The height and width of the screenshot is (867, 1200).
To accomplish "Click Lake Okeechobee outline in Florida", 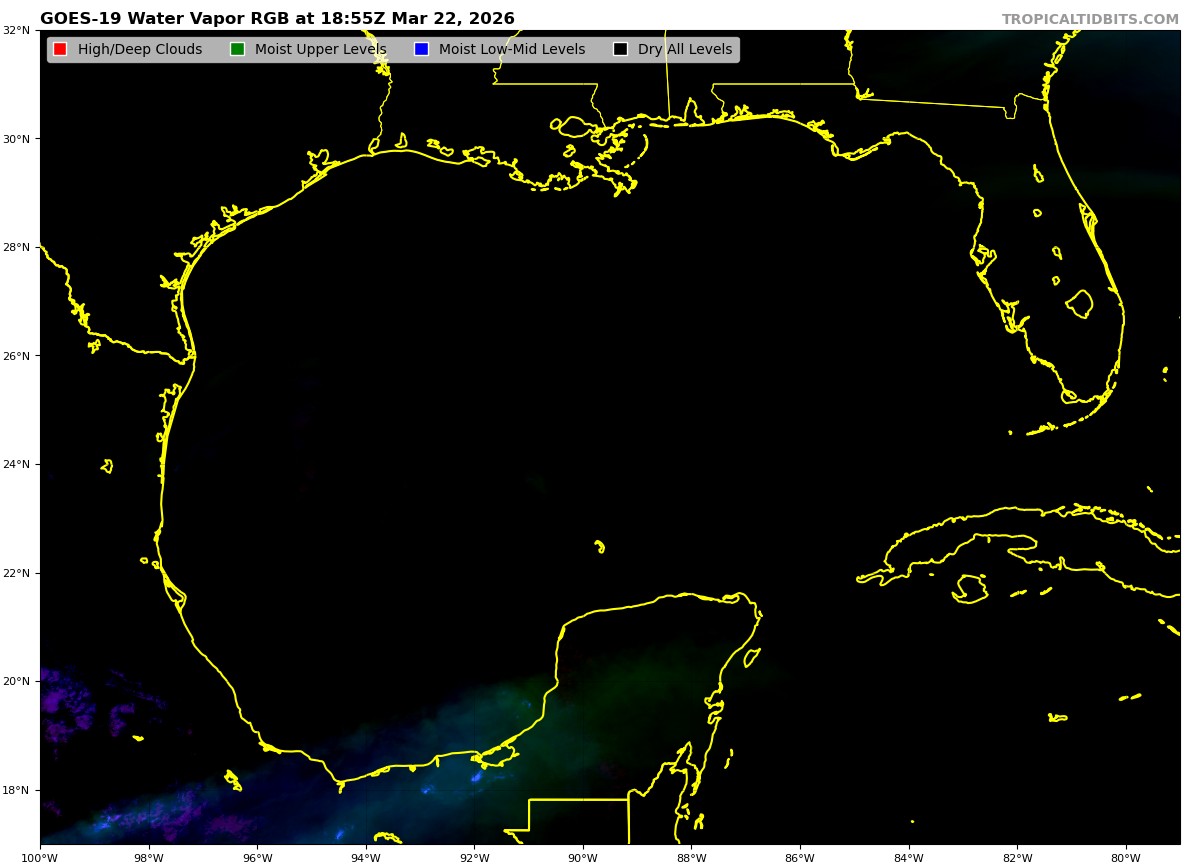I will [1080, 304].
